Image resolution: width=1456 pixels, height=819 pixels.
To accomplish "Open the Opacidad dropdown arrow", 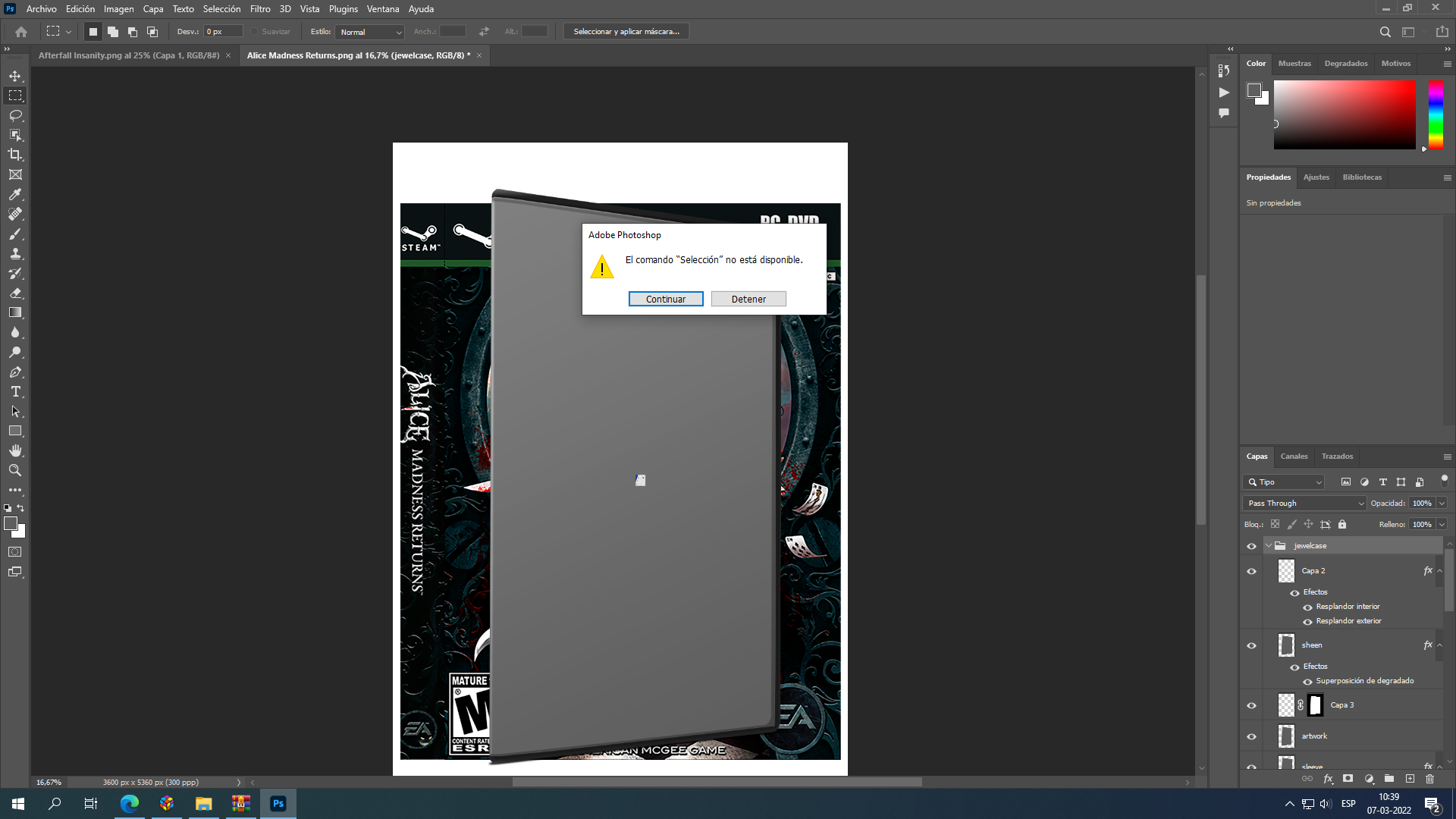I will 1442,504.
